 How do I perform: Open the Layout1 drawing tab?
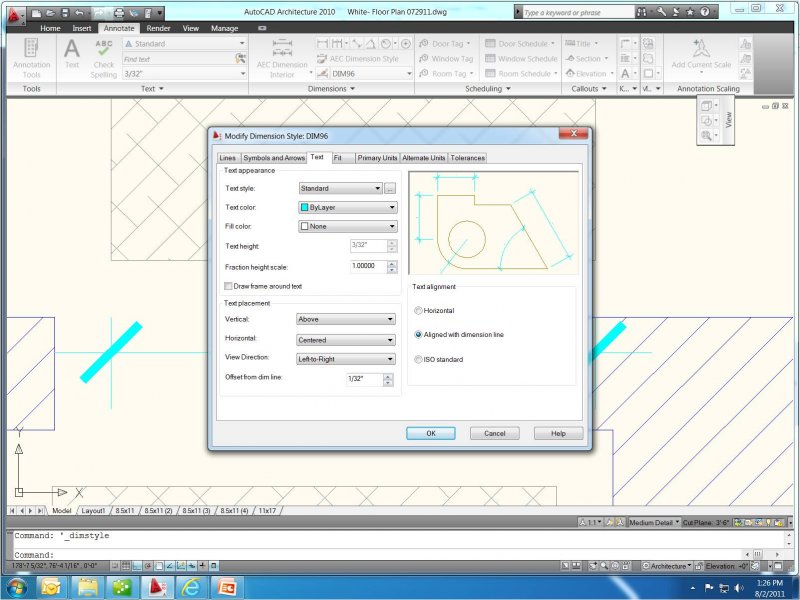[93, 511]
